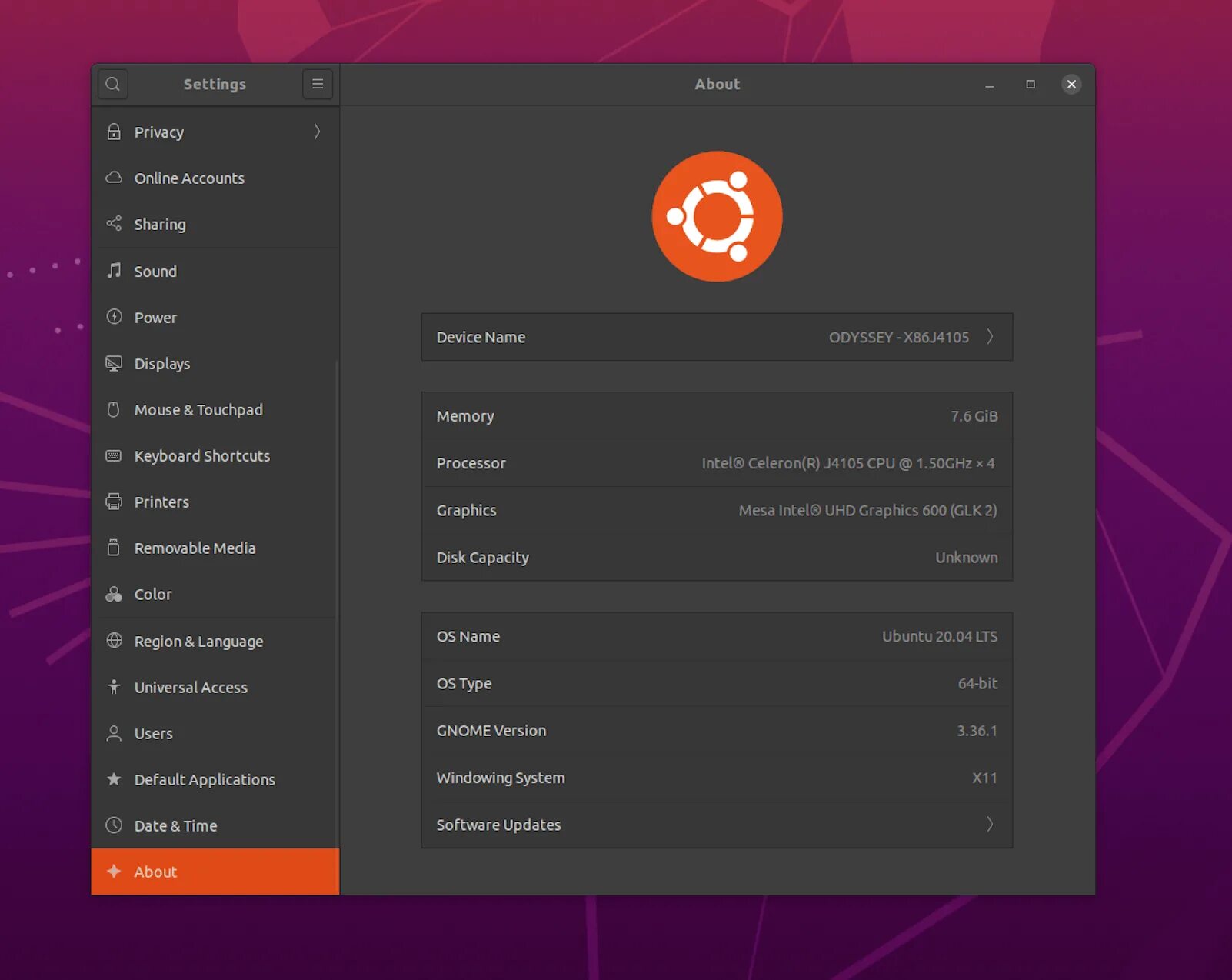Click the Privacy lock icon
The height and width of the screenshot is (980, 1232).
(114, 132)
